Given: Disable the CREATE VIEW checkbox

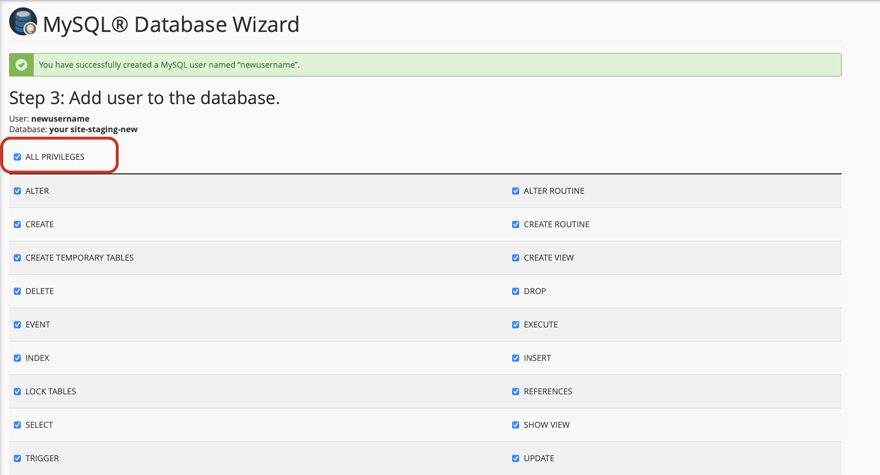Looking at the screenshot, I should pos(515,258).
